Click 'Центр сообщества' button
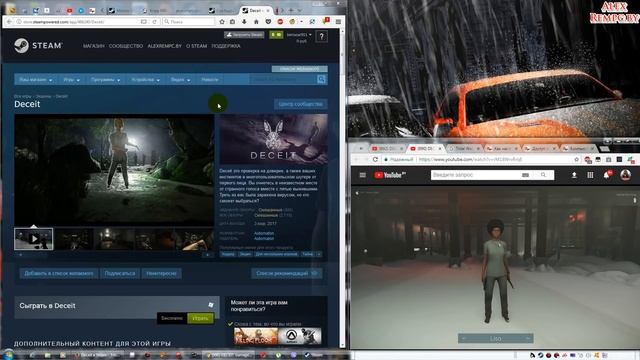Screen dimensions: 640x360 (x=300, y=104)
